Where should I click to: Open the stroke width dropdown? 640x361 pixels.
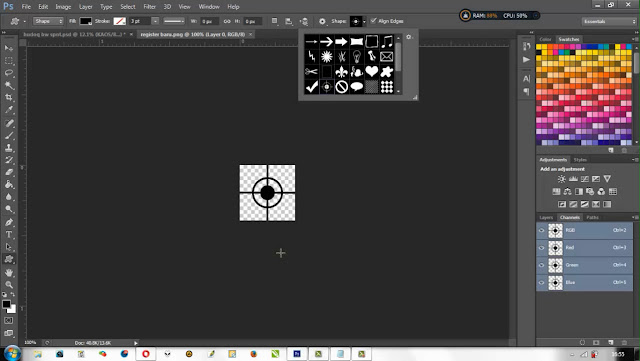point(155,21)
